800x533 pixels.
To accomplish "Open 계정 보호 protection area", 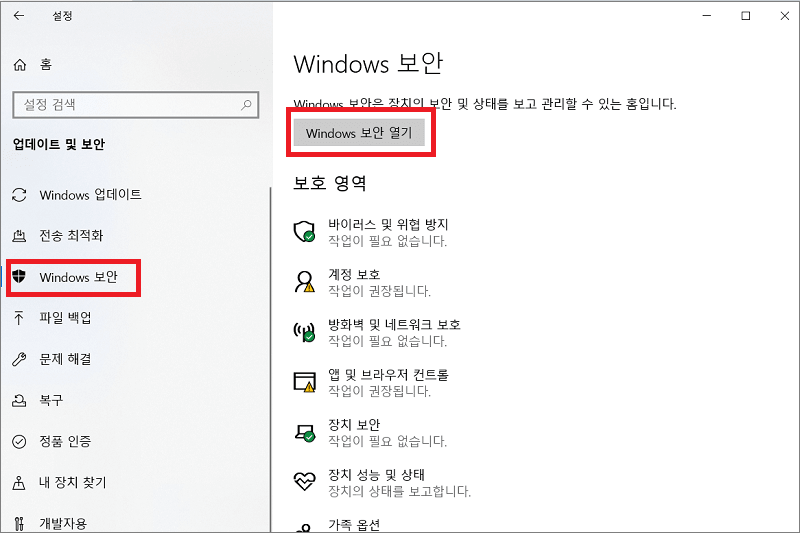I will pyautogui.click(x=355, y=275).
